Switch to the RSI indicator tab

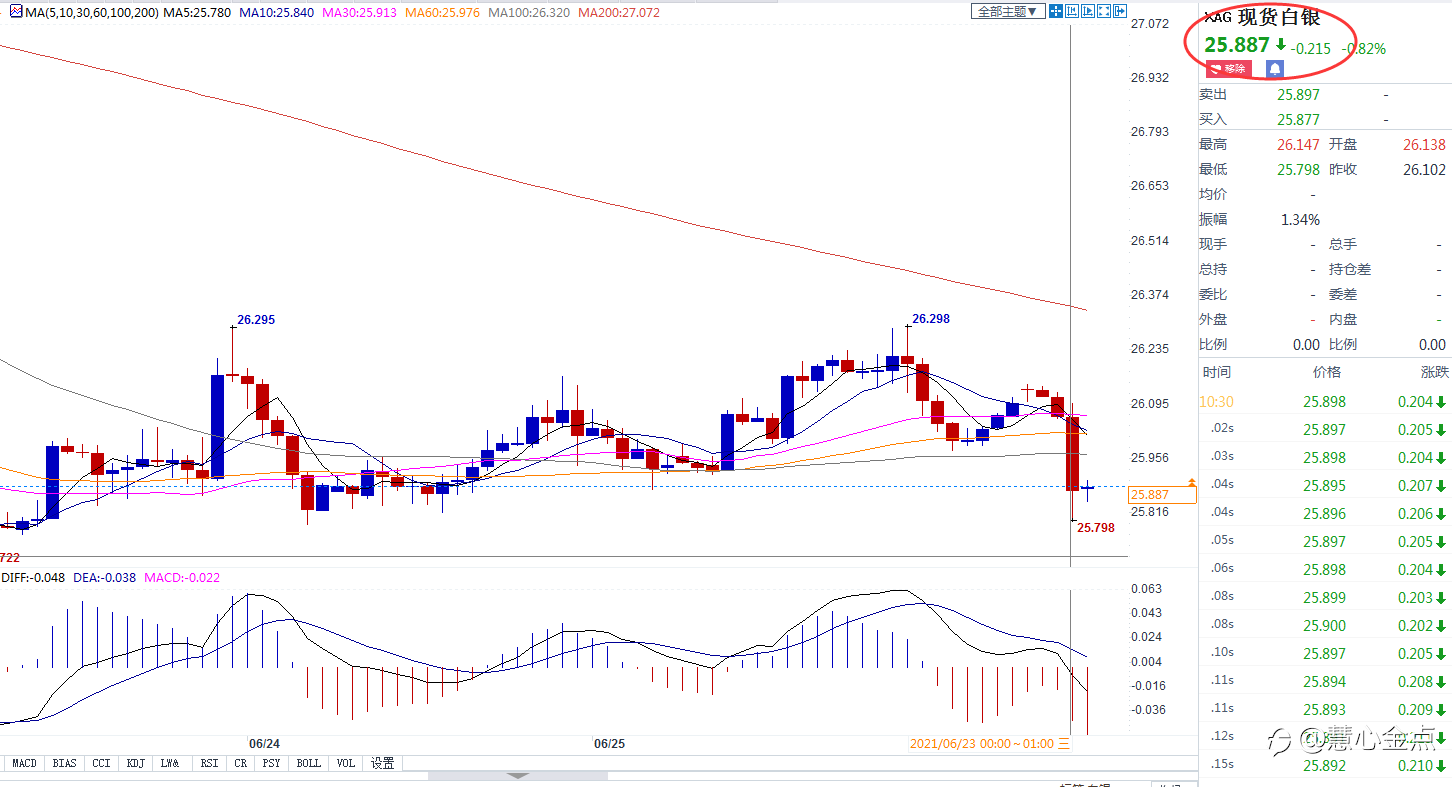tap(209, 763)
